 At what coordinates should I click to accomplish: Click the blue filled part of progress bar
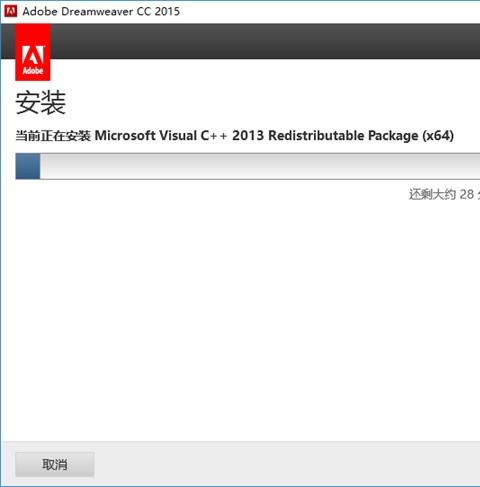28,166
